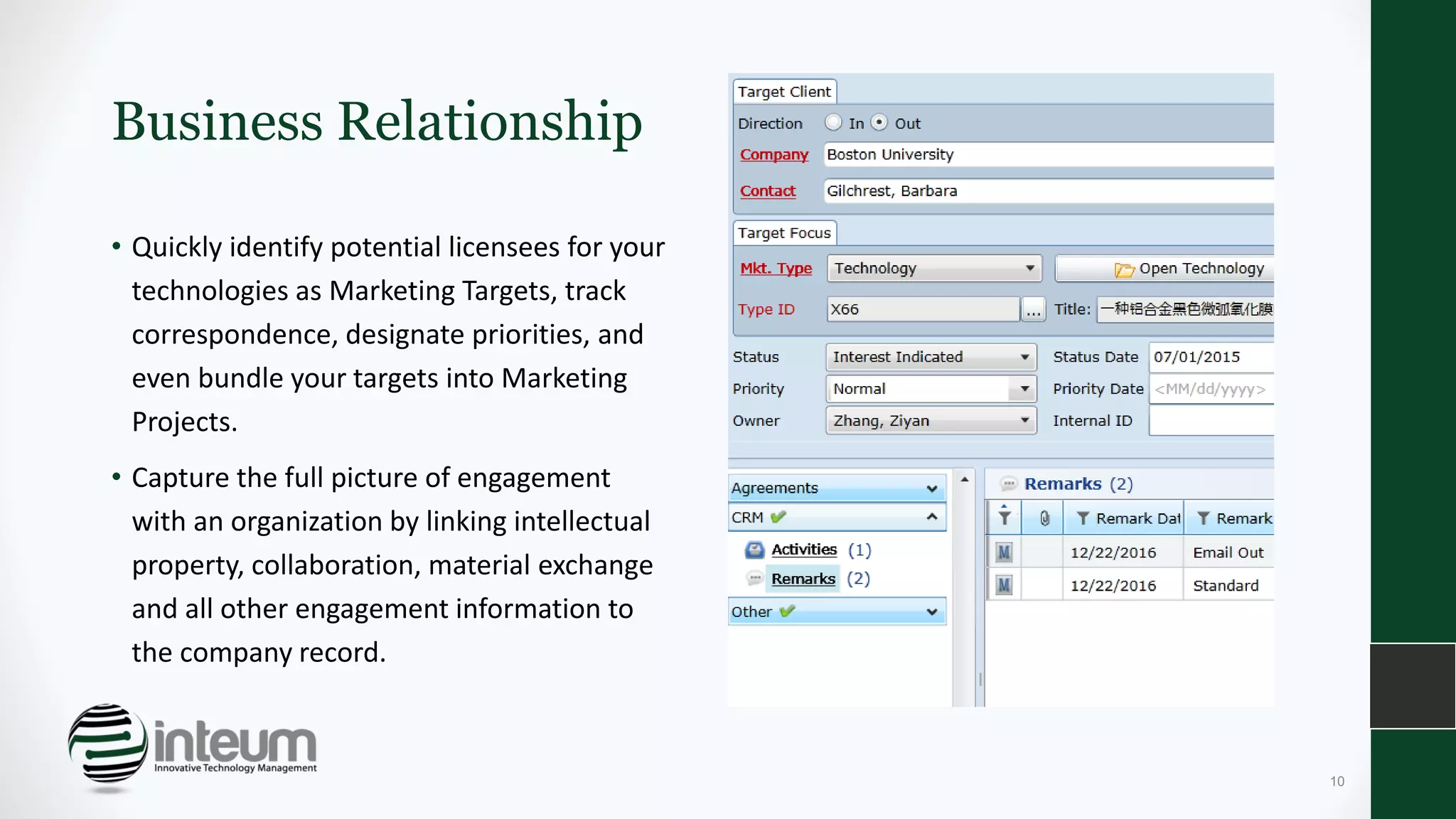1456x819 pixels.
Task: Click the M icon on Standard row
Action: [1004, 585]
